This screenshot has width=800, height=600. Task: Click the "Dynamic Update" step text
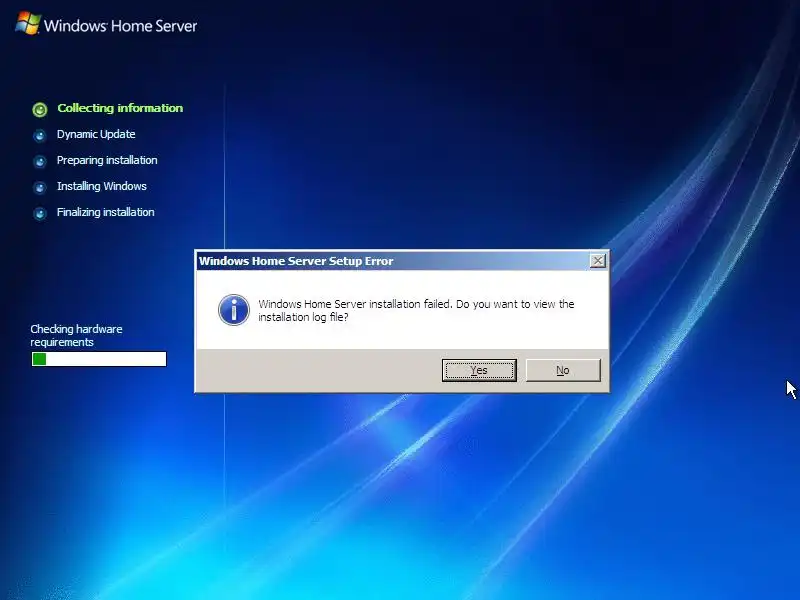[96, 134]
